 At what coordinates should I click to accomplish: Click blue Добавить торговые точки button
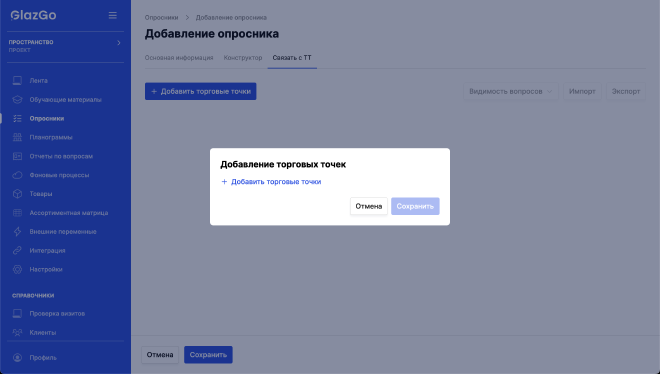click(x=200, y=91)
